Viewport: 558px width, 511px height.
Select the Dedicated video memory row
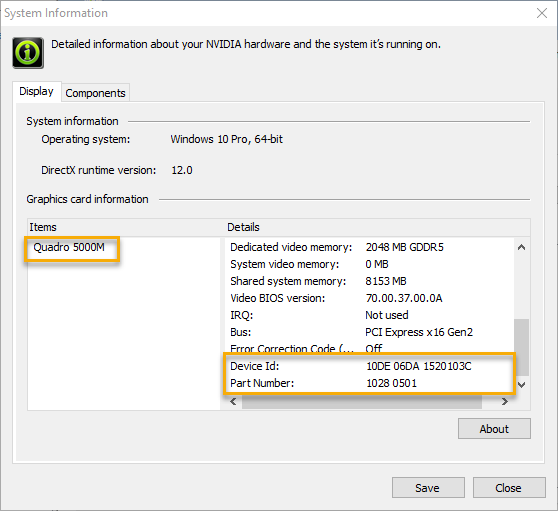369,247
